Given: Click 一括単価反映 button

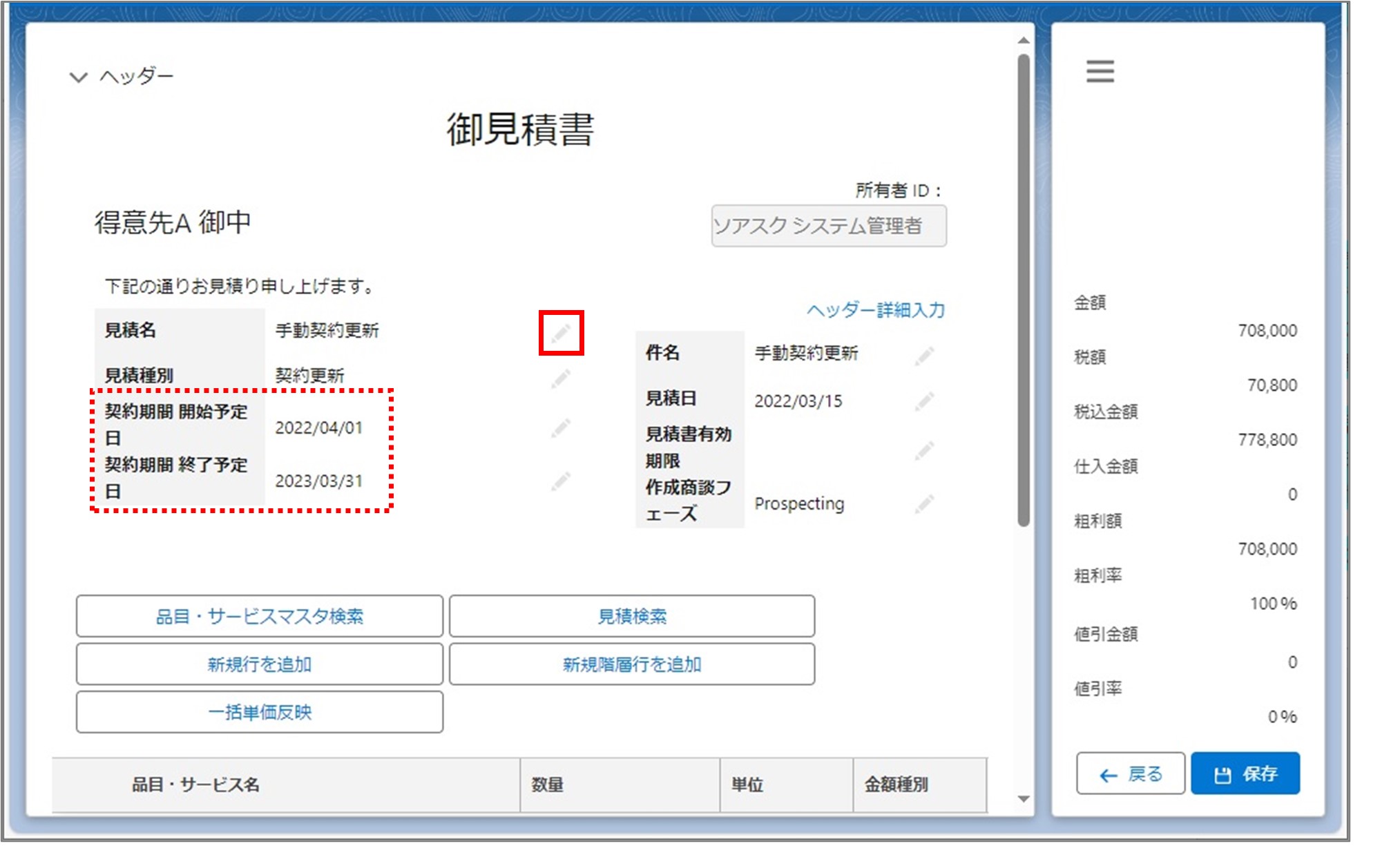Looking at the screenshot, I should tap(260, 712).
